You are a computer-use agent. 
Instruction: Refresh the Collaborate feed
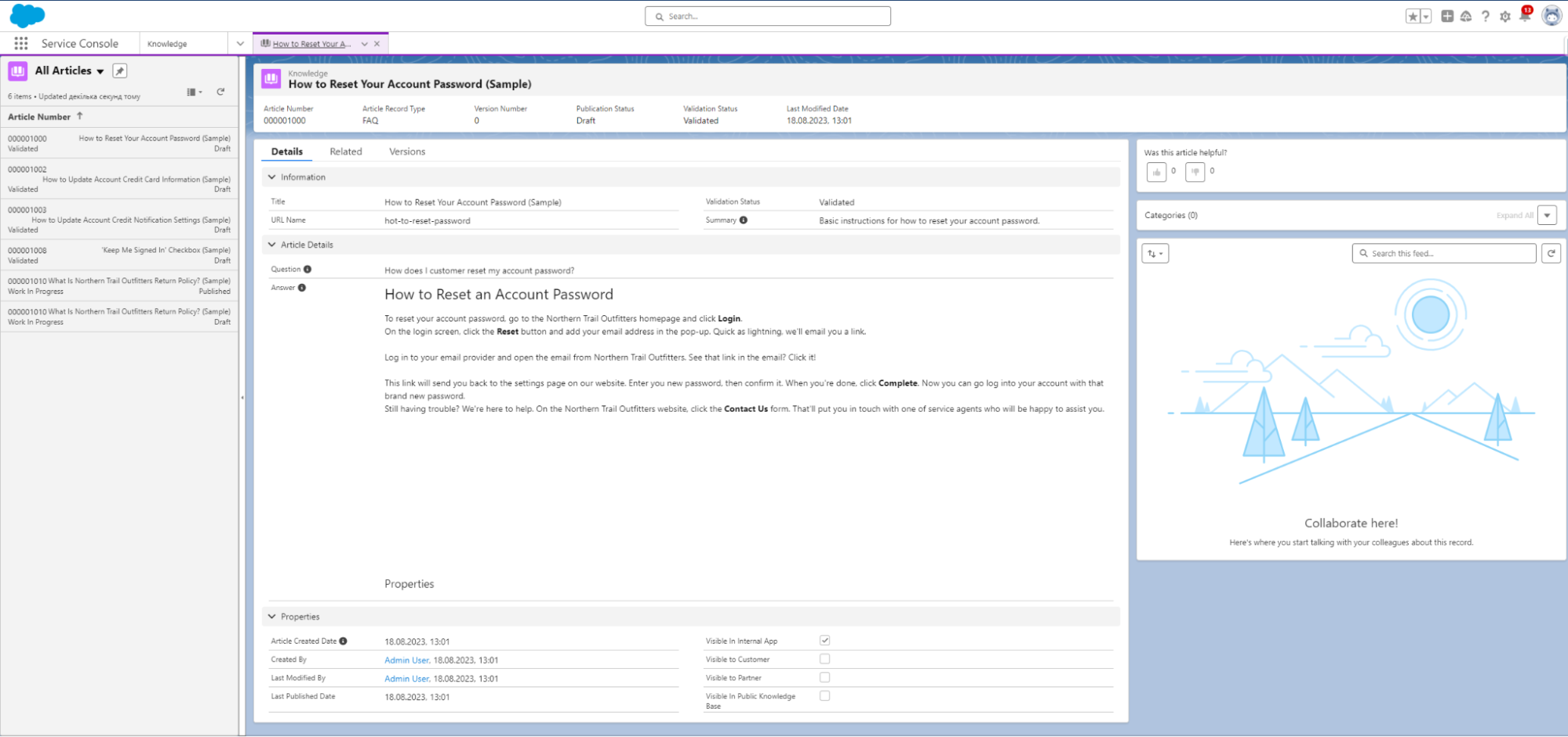coord(1551,252)
